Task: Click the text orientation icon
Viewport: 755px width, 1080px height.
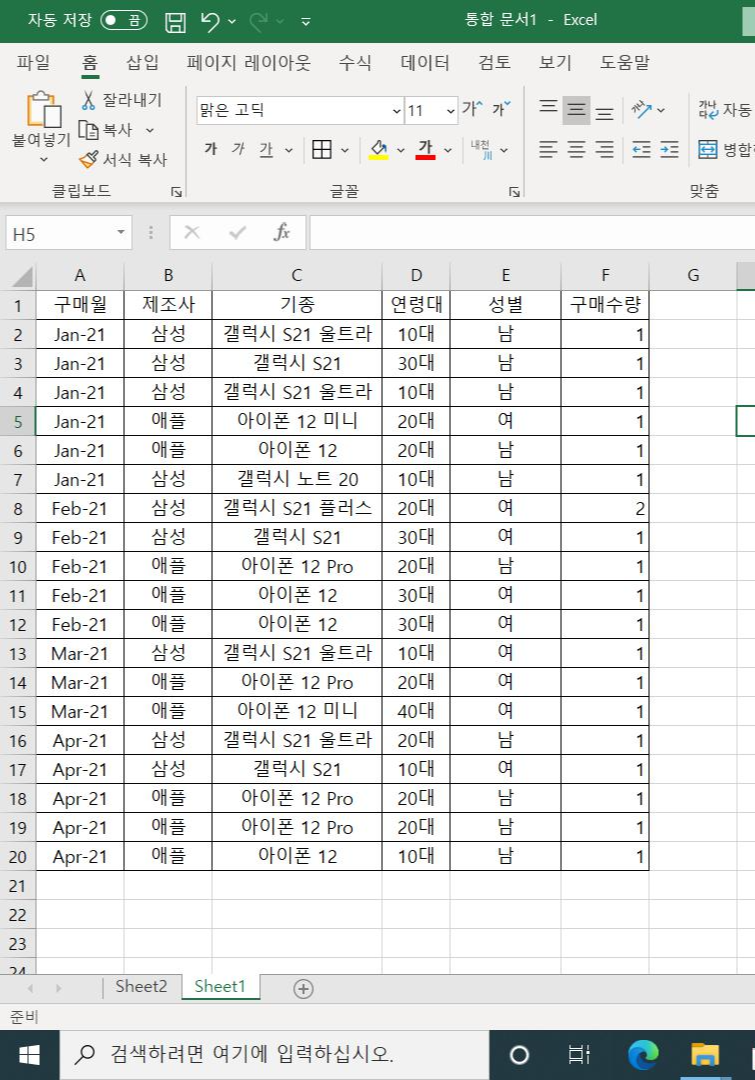Action: [641, 109]
